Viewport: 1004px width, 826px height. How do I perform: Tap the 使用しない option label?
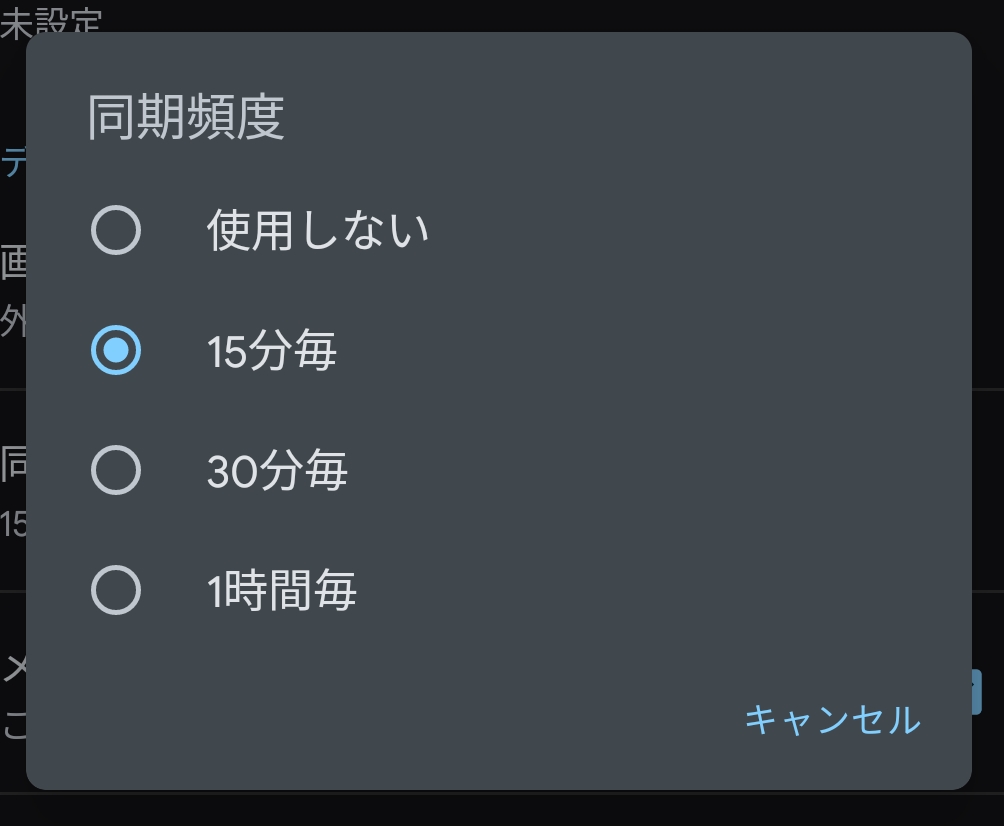[x=318, y=231]
